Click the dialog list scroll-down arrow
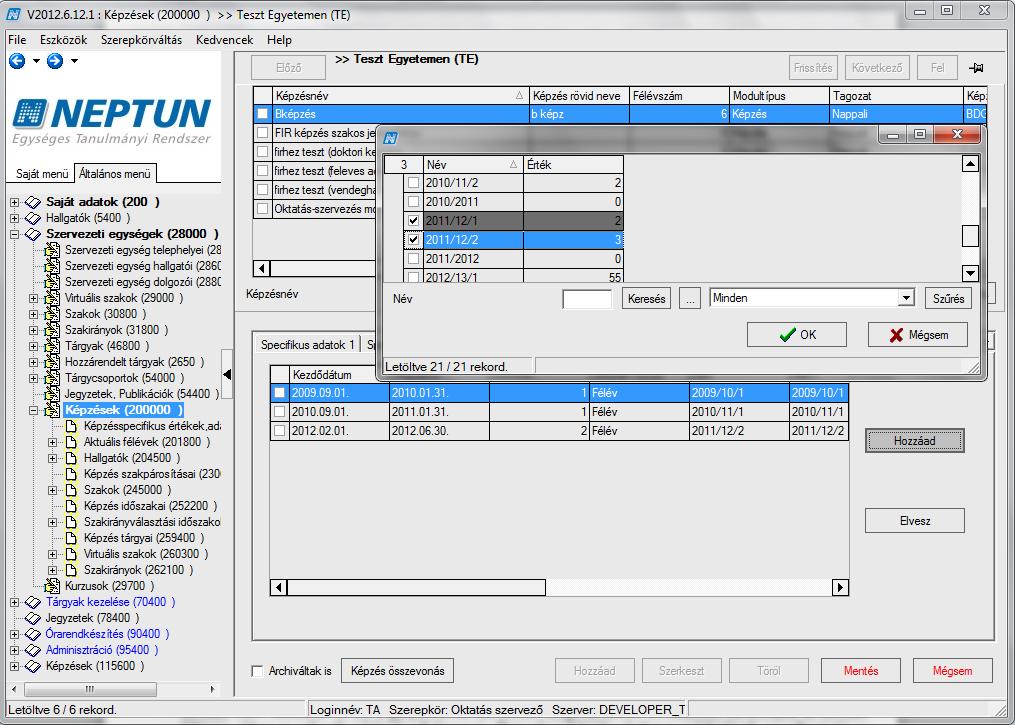The height and width of the screenshot is (725, 1015). pyautogui.click(x=970, y=273)
